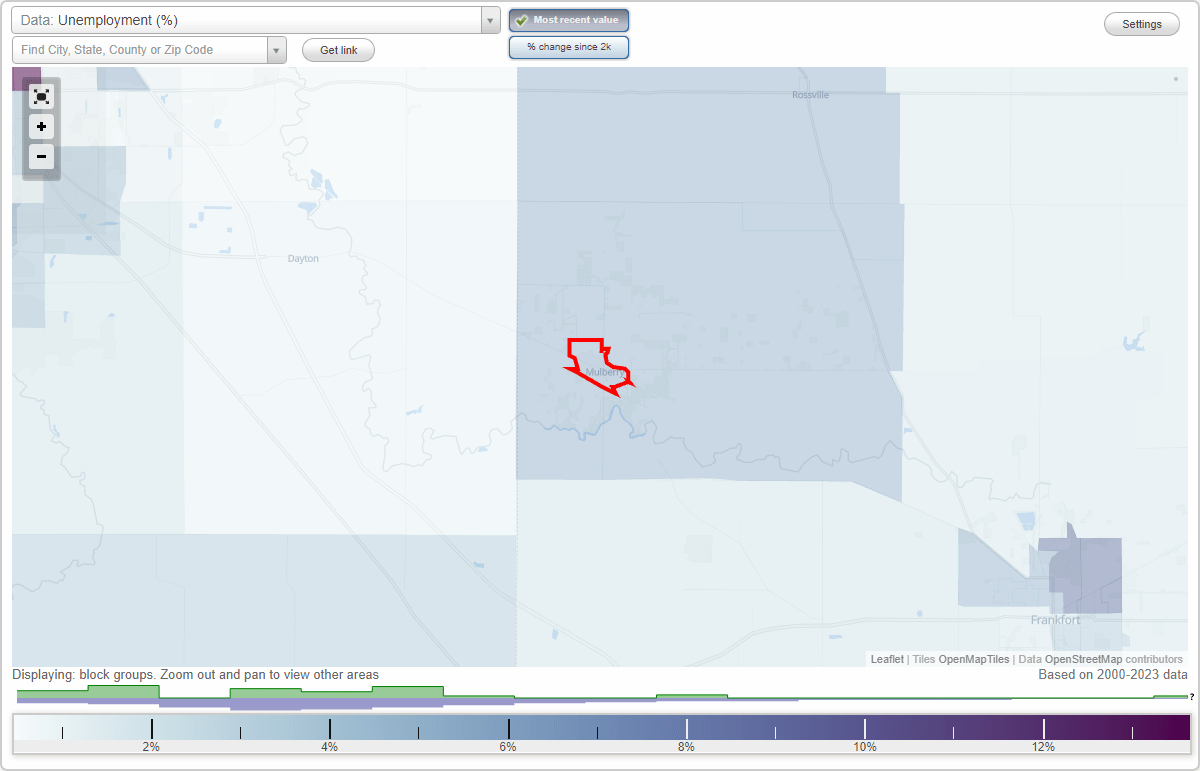Click the 10% label on legend scale
1200x771 pixels.
click(865, 747)
